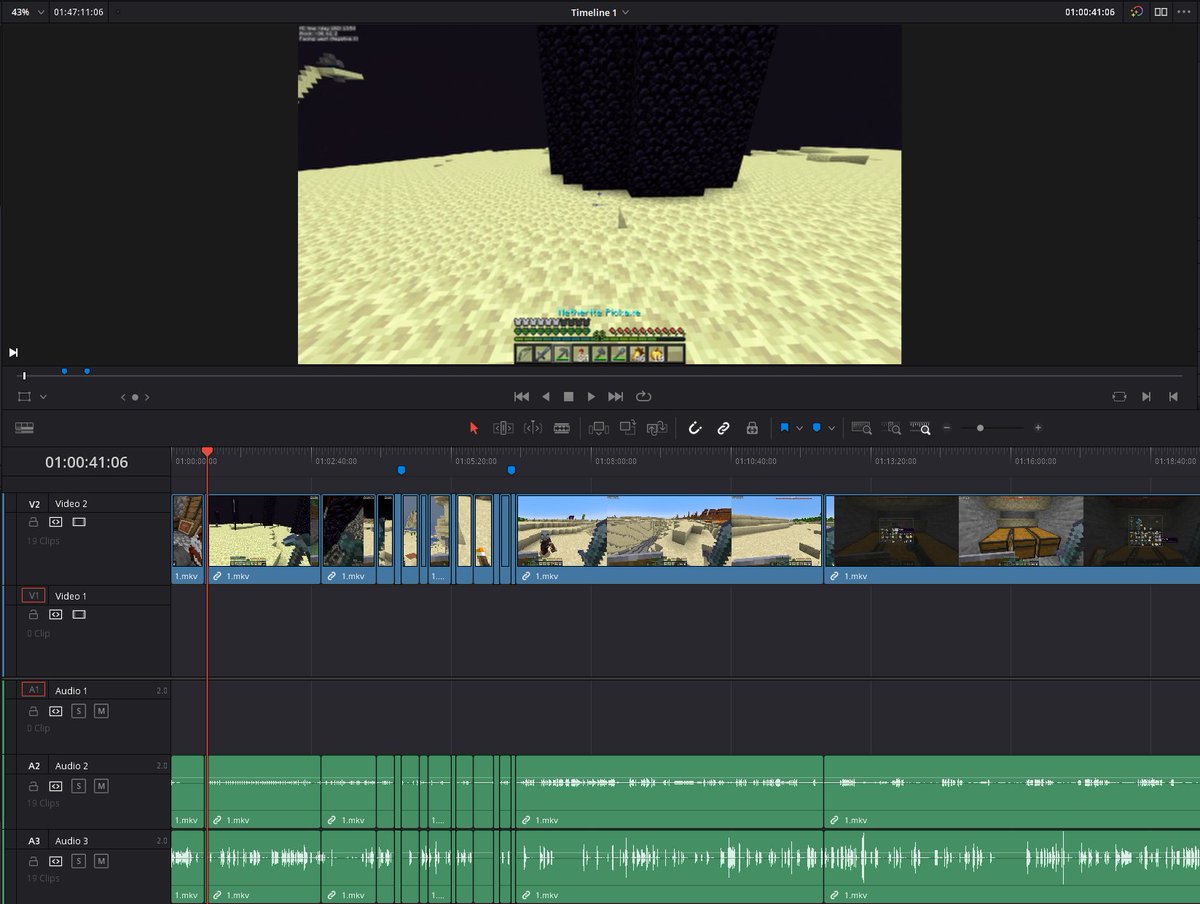Click Transform overlay icon below viewer
Viewport: 1200px width, 904px height.
pos(25,397)
